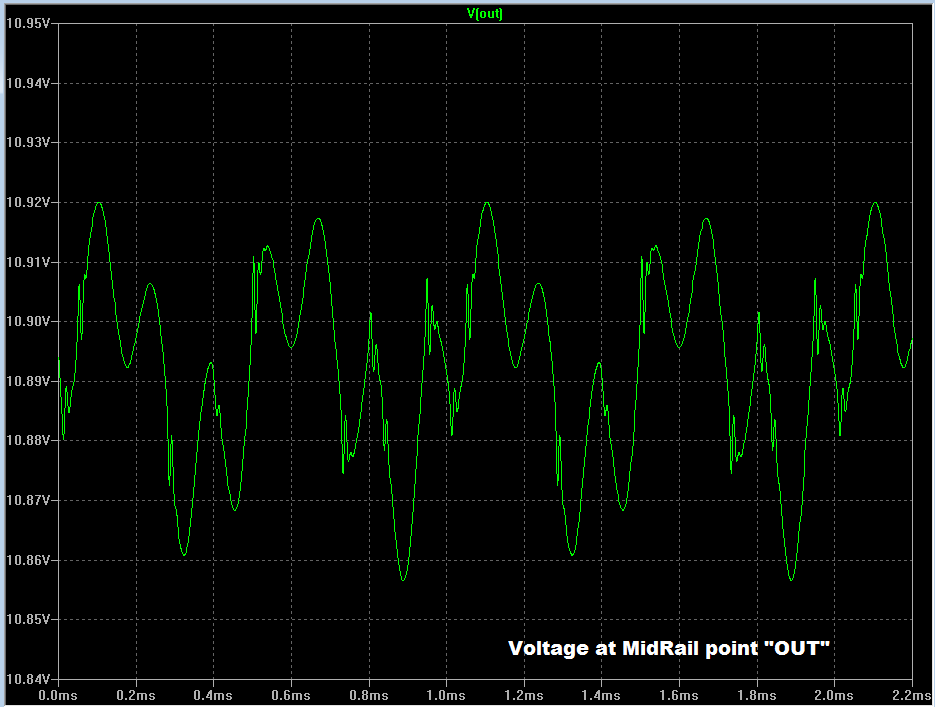Click the 0.6ms time axis label
Viewport: 935px width, 707px height.
(x=291, y=695)
